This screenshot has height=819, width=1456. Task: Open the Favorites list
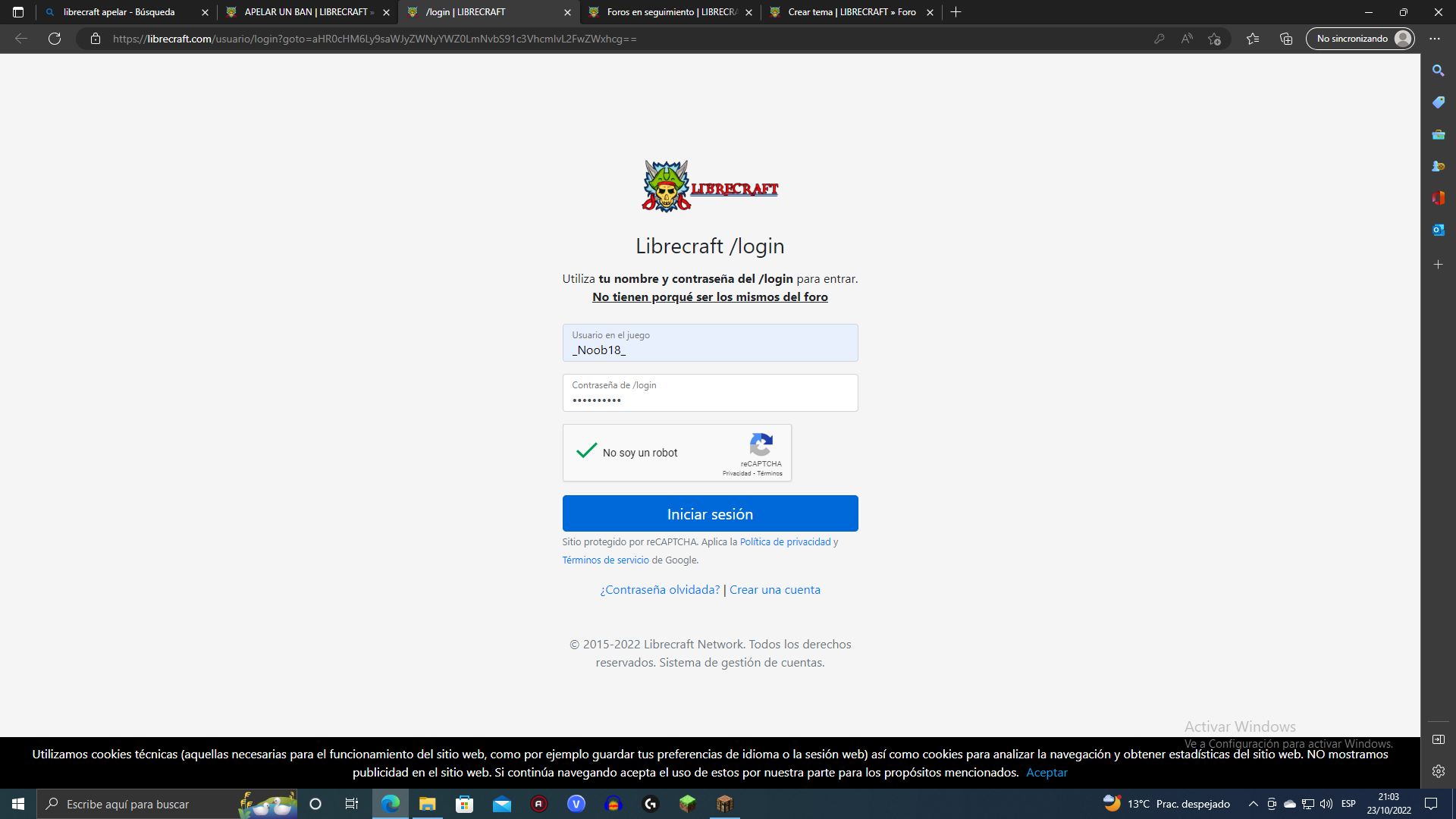coord(1253,39)
